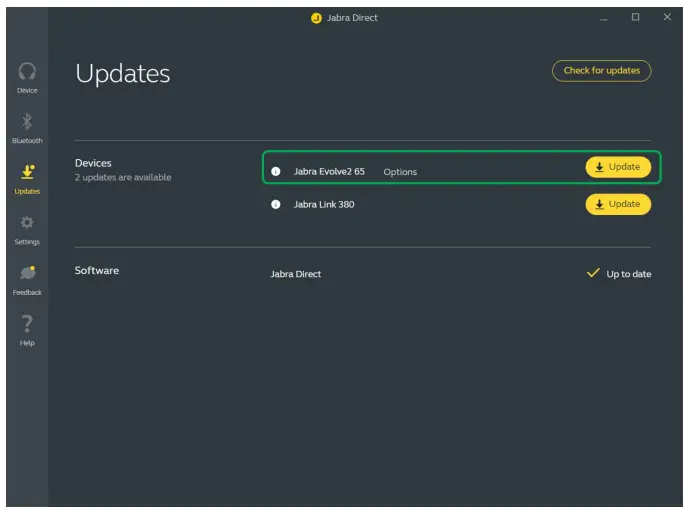Click the Settings label in sidebar
Viewport: 685px width, 510px height.
[x=27, y=242]
